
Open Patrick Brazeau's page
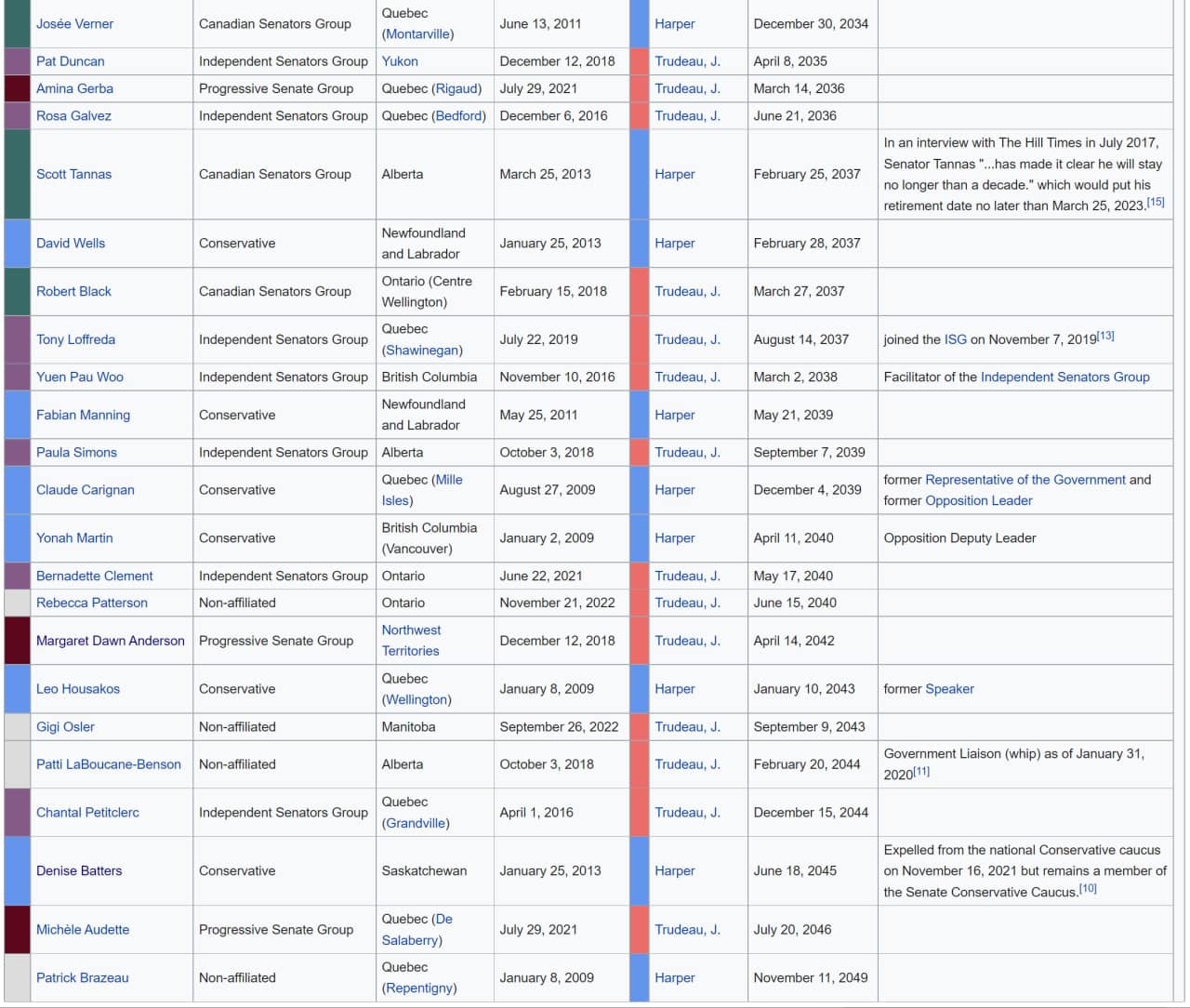point(82,977)
